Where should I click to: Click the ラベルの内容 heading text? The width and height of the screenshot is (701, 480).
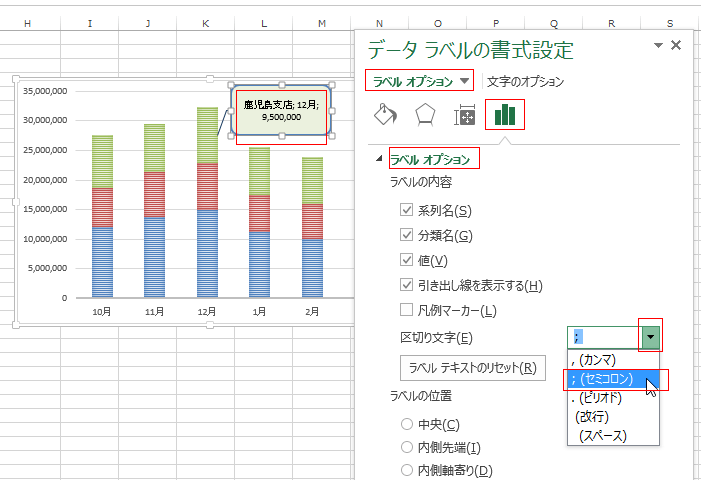pos(421,182)
